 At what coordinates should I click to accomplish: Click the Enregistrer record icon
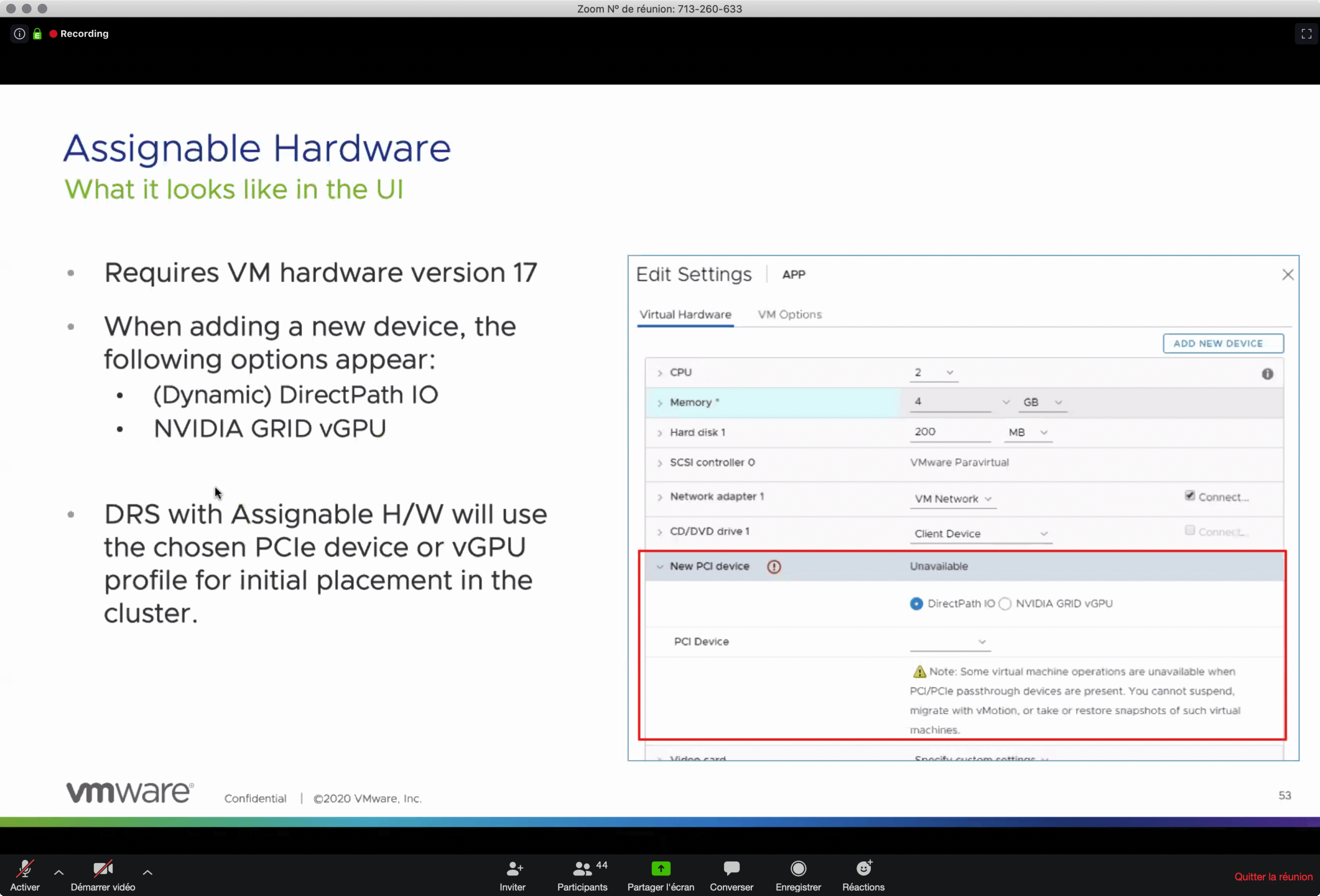(x=798, y=868)
